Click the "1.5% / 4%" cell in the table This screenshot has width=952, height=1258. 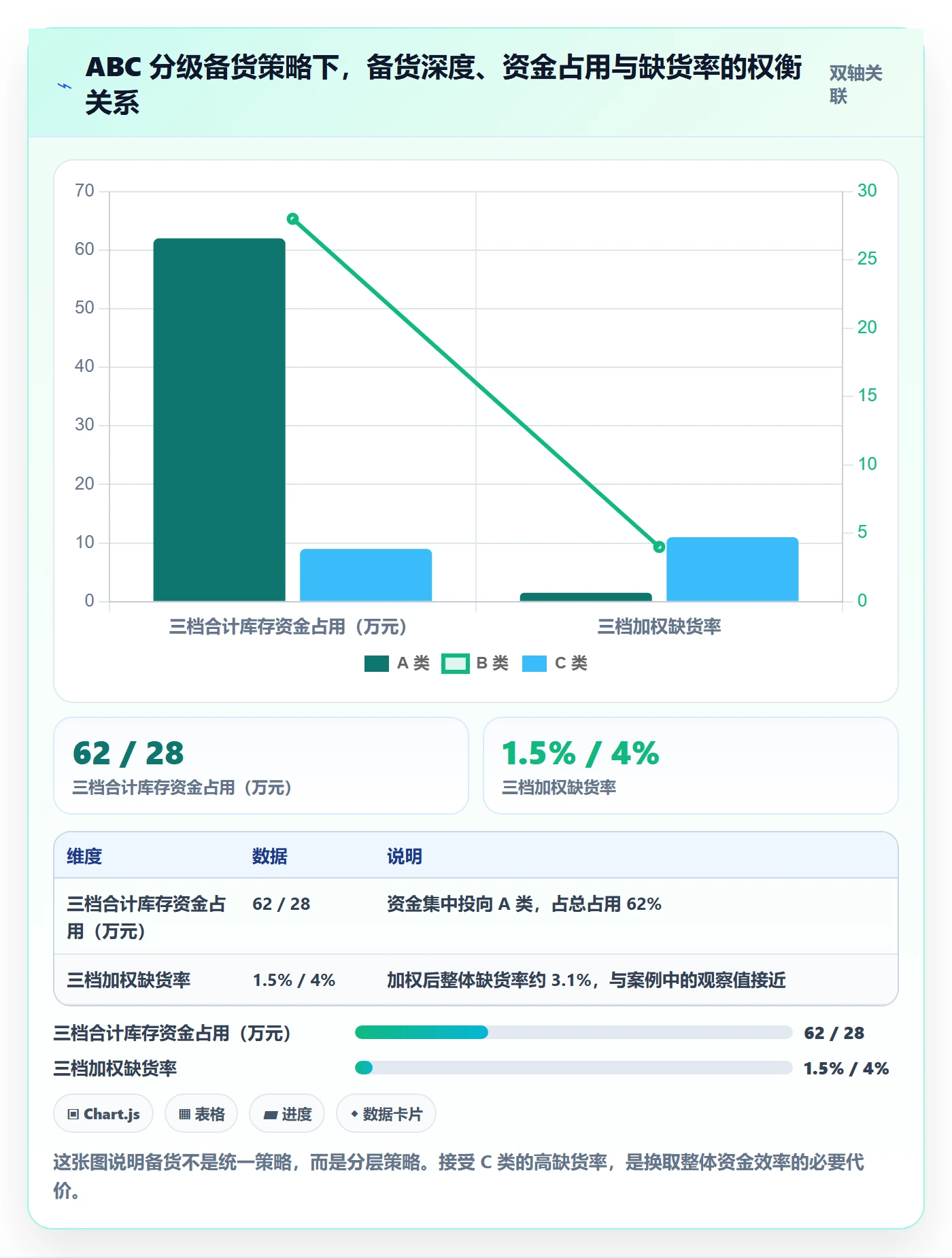click(294, 980)
